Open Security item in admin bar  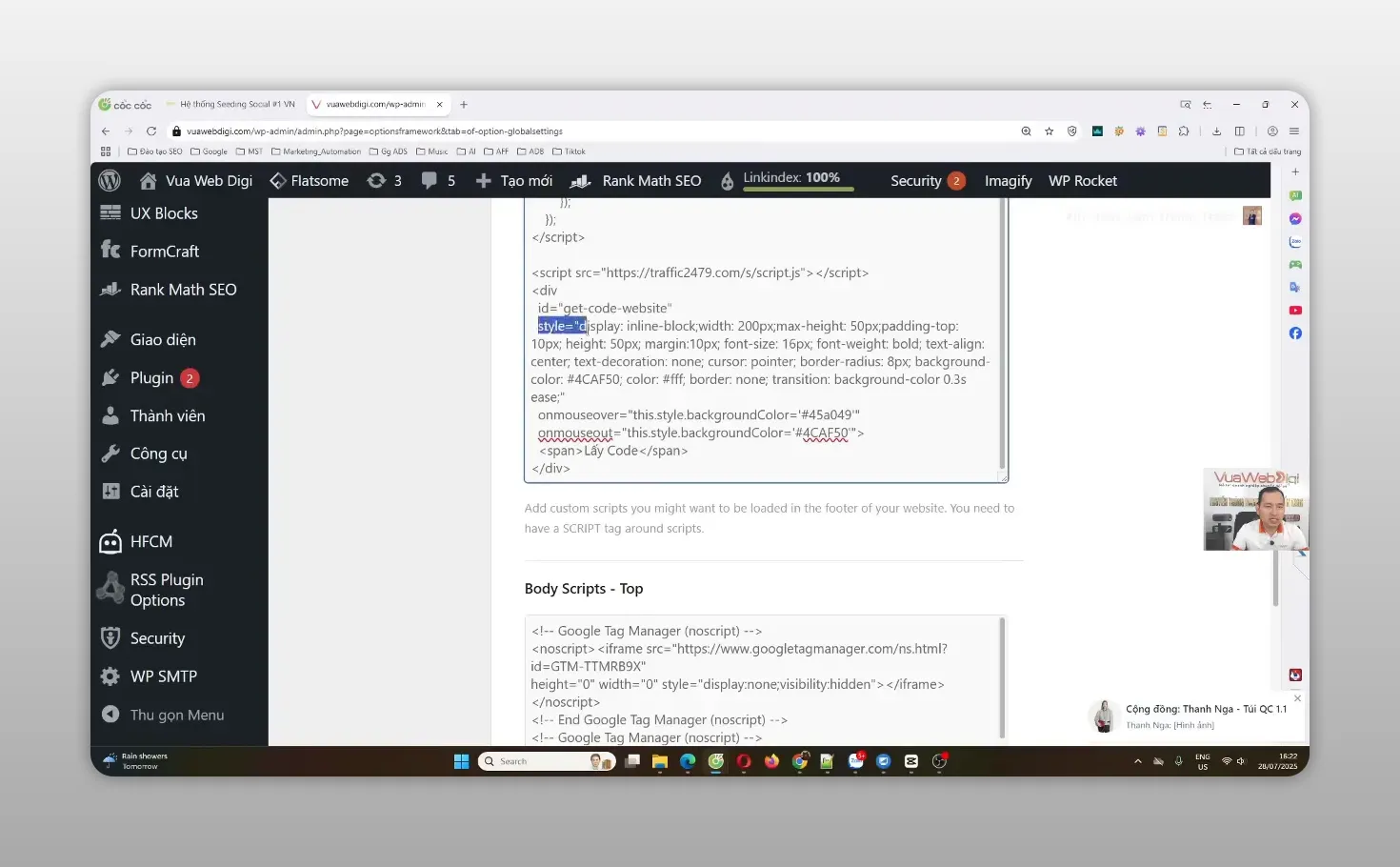[x=927, y=180]
